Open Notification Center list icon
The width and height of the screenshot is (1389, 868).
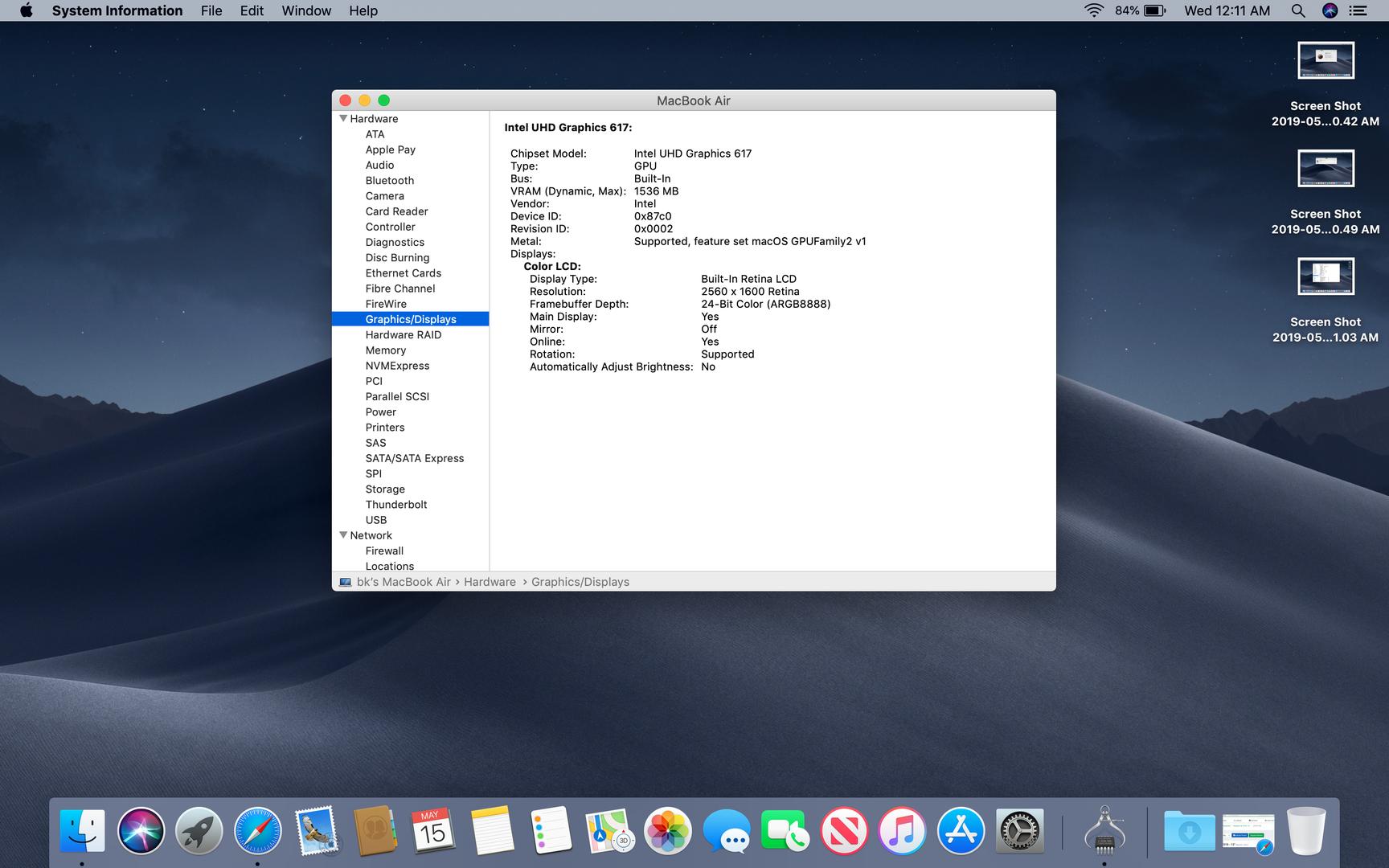(1358, 10)
